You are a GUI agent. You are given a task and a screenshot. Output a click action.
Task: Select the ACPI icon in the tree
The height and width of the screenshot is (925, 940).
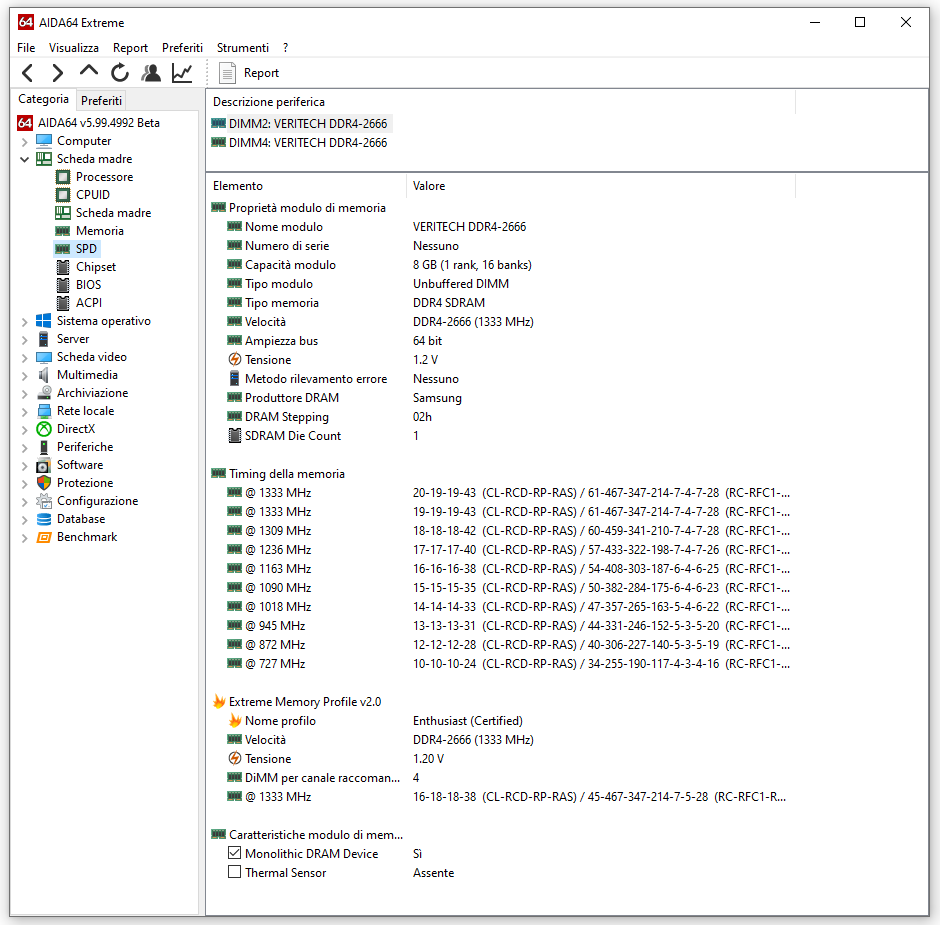(x=62, y=303)
